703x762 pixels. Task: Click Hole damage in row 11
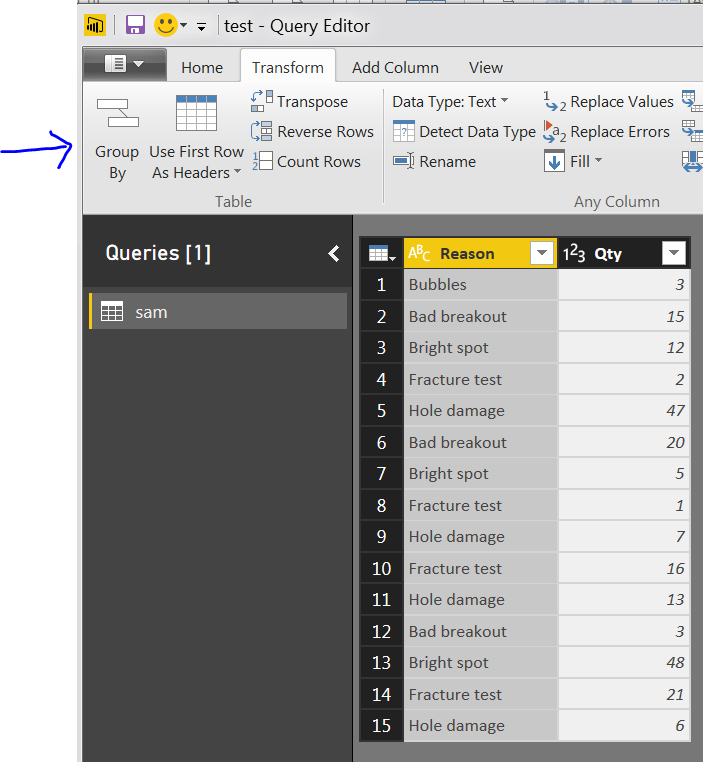[480, 600]
